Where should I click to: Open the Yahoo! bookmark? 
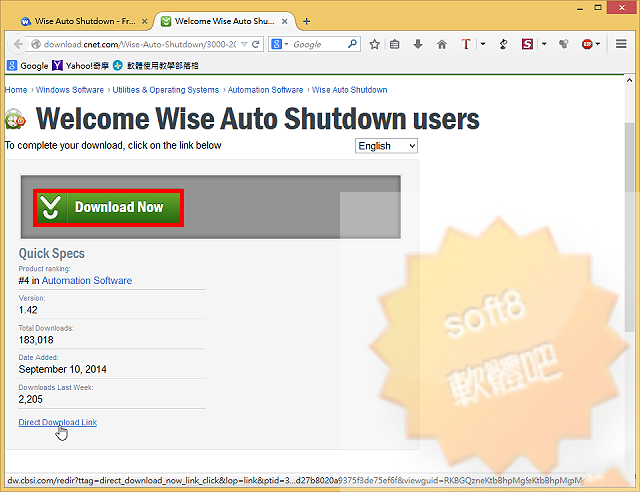(80, 65)
